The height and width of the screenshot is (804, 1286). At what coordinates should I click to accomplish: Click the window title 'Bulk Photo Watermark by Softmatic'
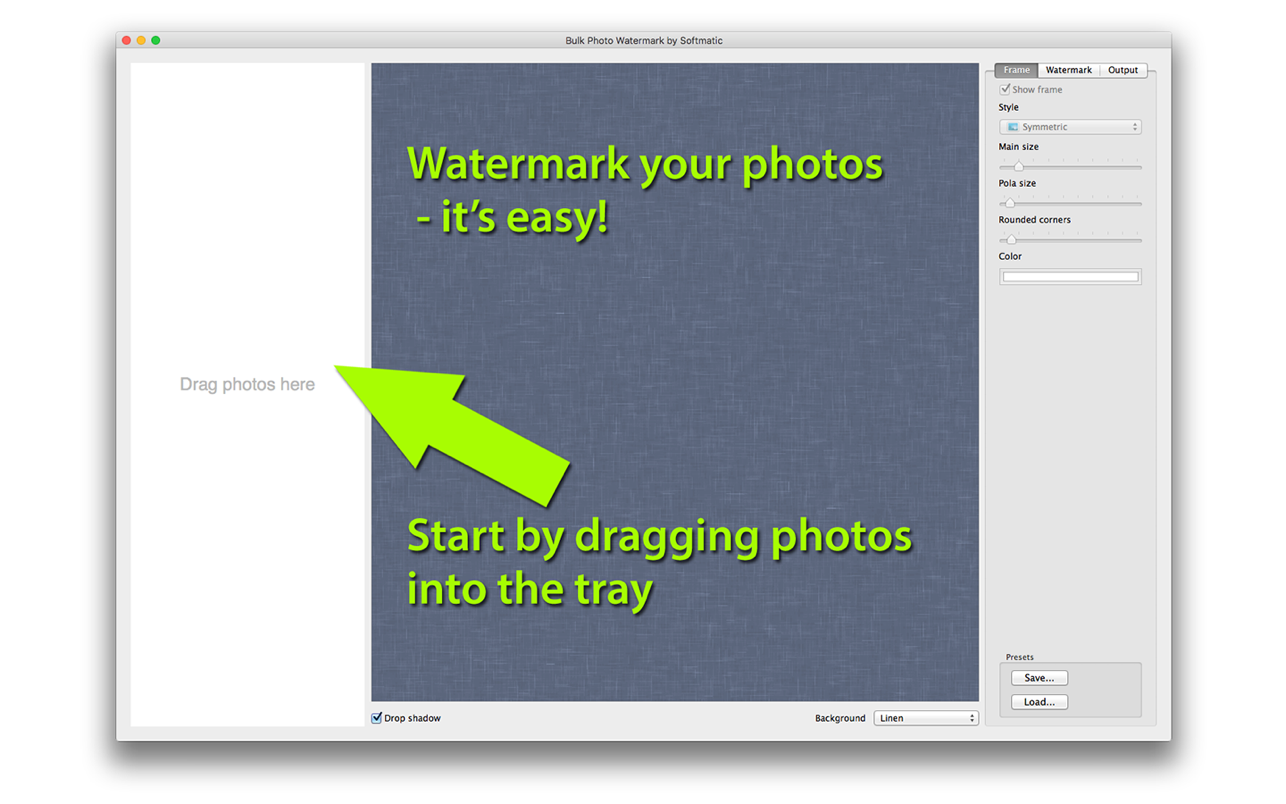click(x=644, y=41)
